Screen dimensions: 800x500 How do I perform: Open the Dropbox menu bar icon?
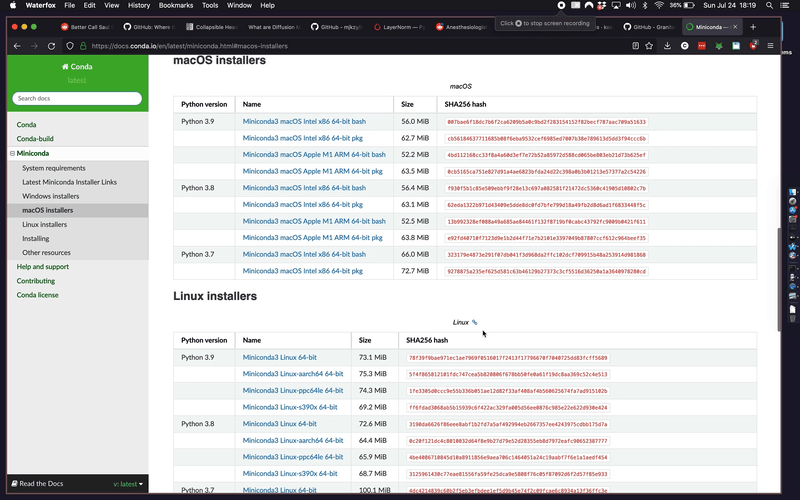[602, 5]
